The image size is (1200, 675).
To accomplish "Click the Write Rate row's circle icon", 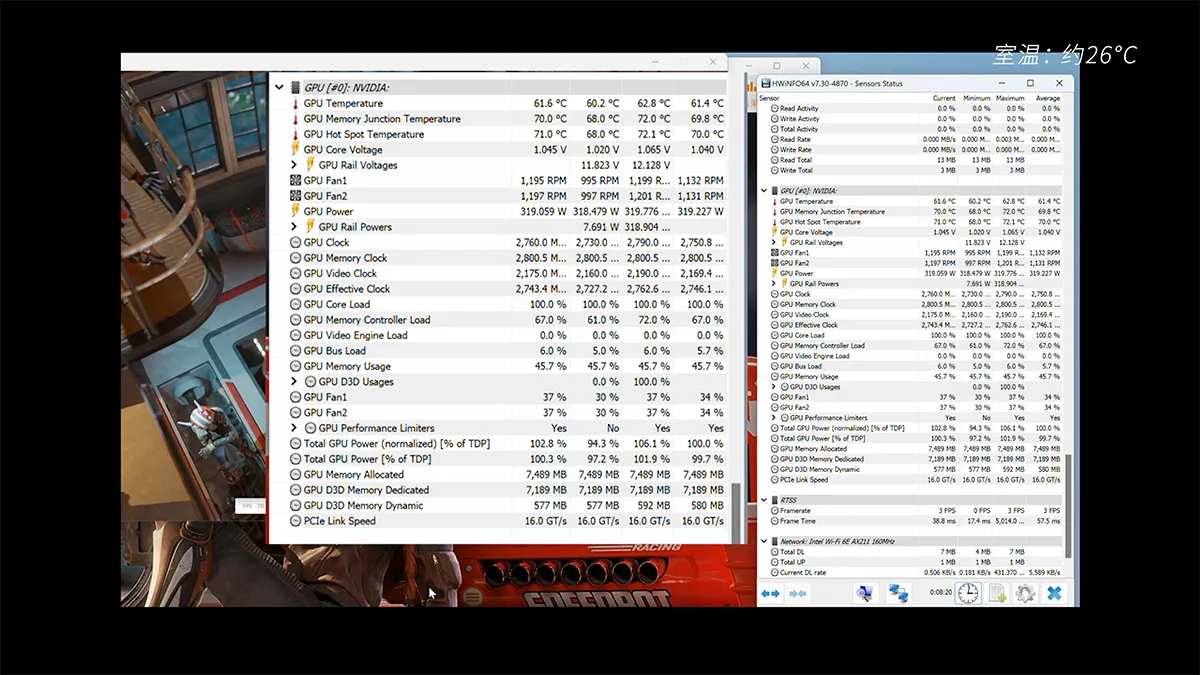I will (x=774, y=149).
